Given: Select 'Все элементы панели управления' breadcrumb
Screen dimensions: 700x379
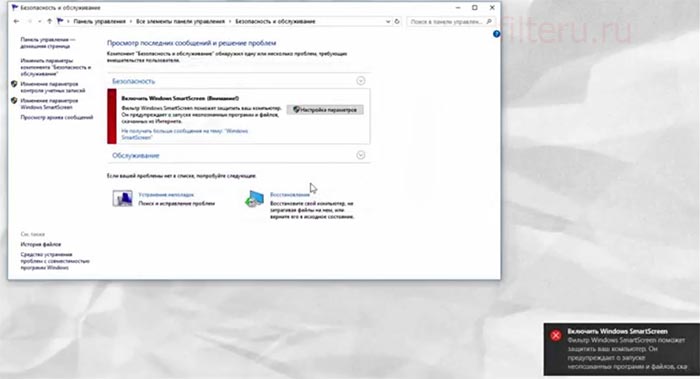Looking at the screenshot, I should 180,21.
